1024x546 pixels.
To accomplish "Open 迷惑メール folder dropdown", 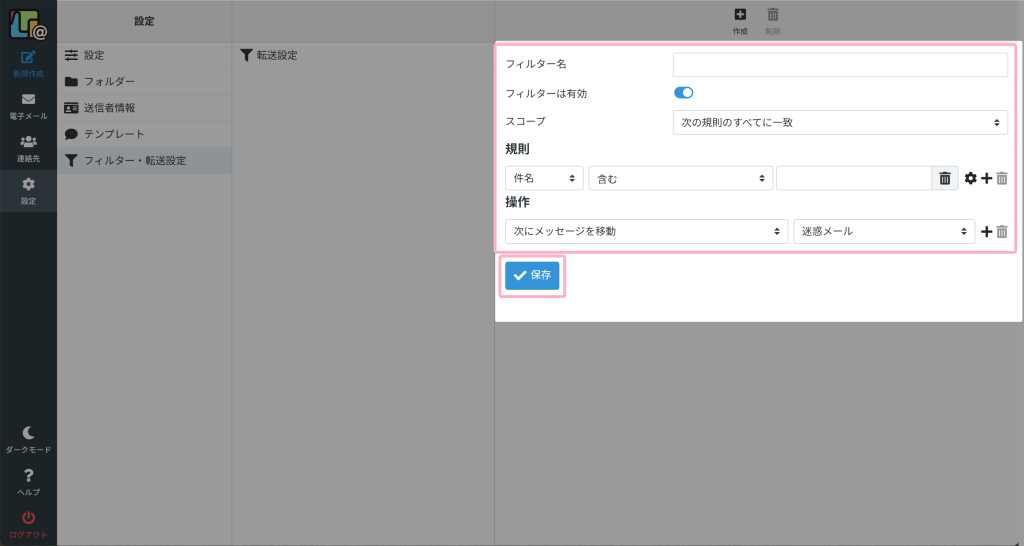I will (x=884, y=231).
